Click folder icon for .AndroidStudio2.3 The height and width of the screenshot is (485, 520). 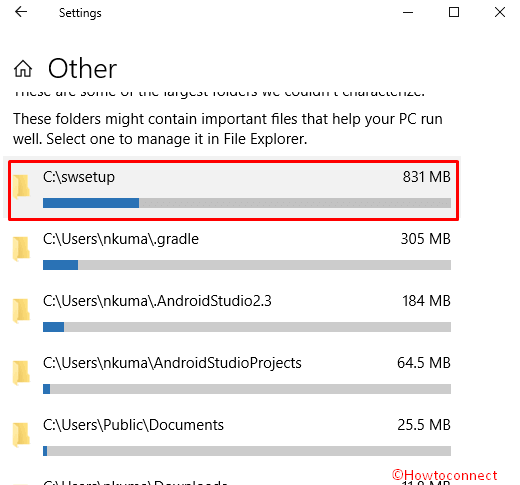point(21,311)
